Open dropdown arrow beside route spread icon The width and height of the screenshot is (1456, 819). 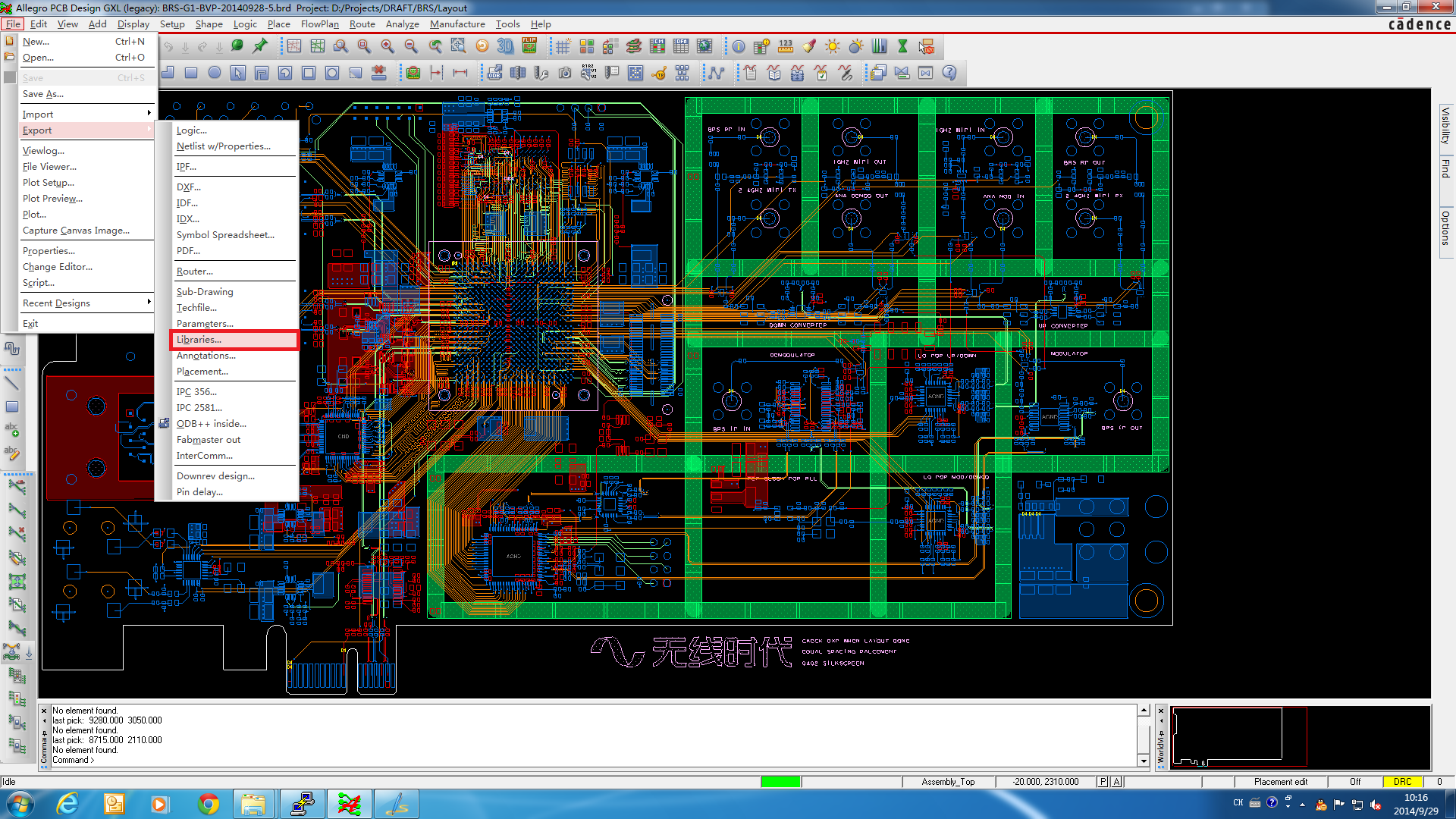tap(29, 652)
